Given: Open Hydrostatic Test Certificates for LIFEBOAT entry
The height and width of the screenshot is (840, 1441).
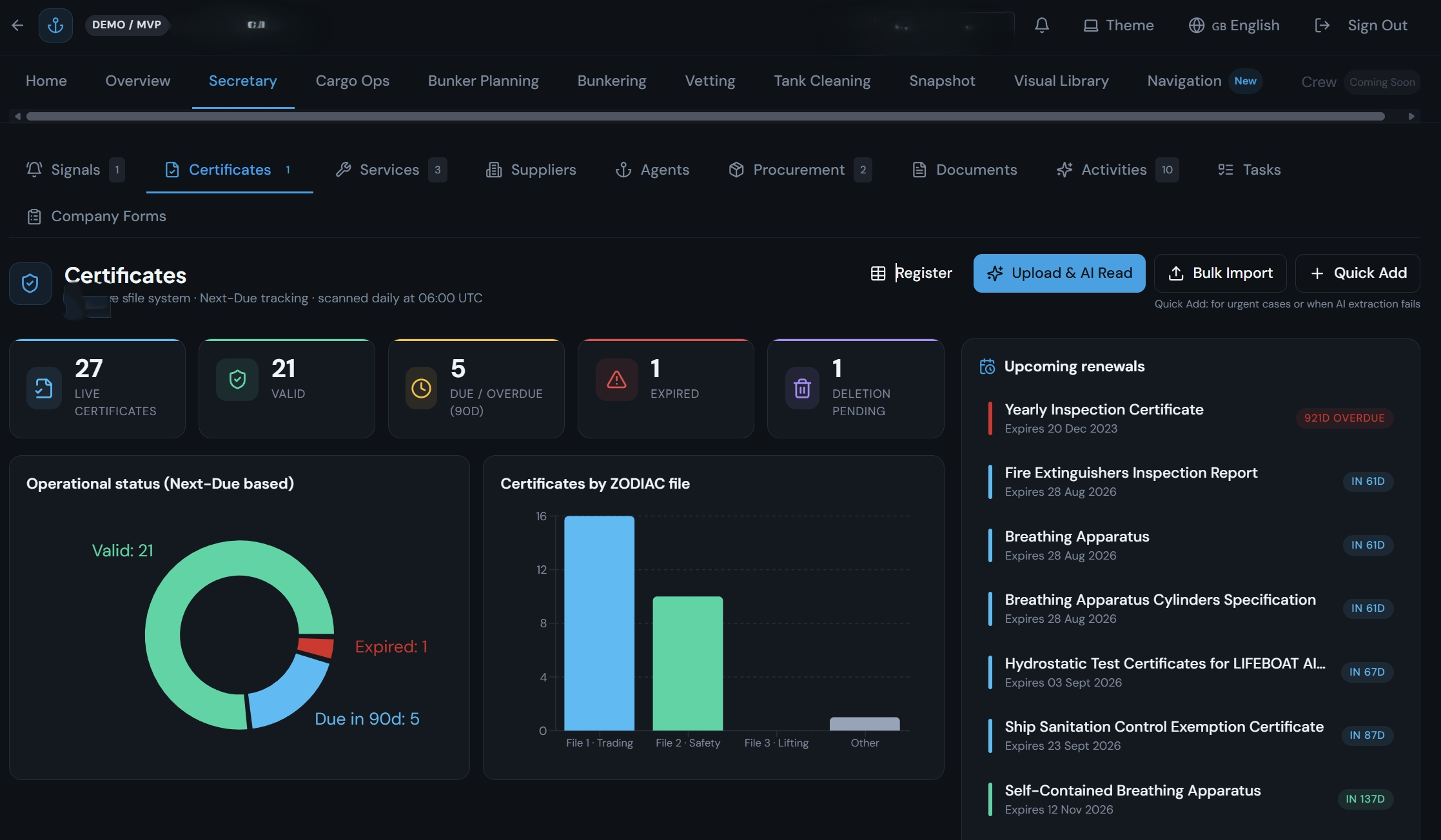Looking at the screenshot, I should tap(1190, 672).
